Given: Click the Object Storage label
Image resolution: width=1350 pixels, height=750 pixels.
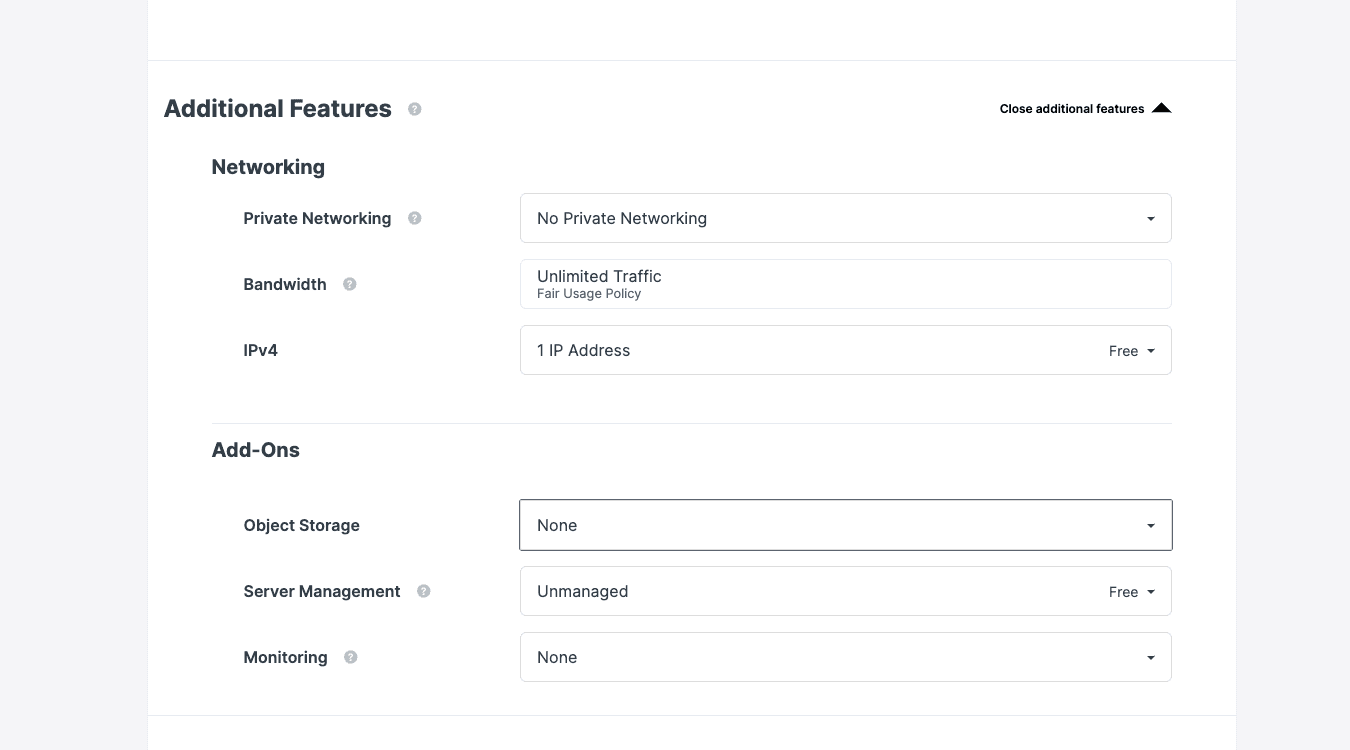Looking at the screenshot, I should (x=301, y=525).
